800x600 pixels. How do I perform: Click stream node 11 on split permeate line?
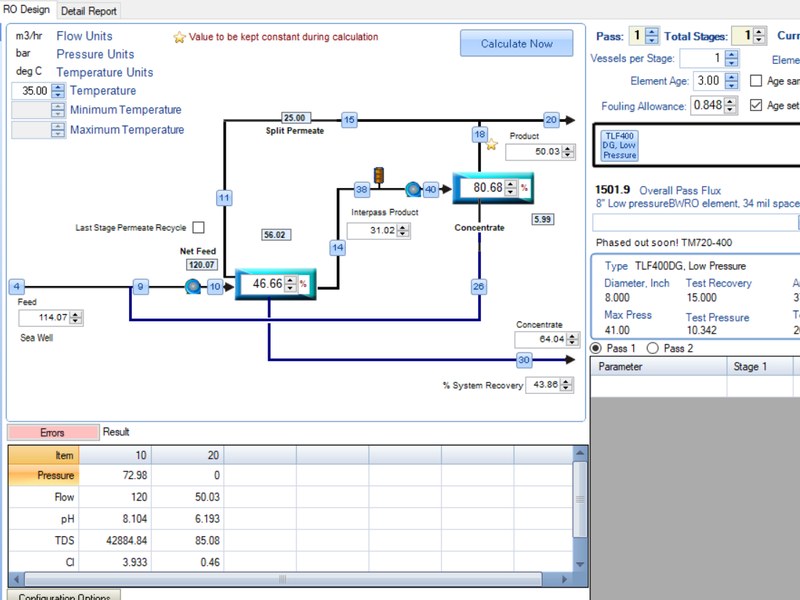[x=224, y=198]
